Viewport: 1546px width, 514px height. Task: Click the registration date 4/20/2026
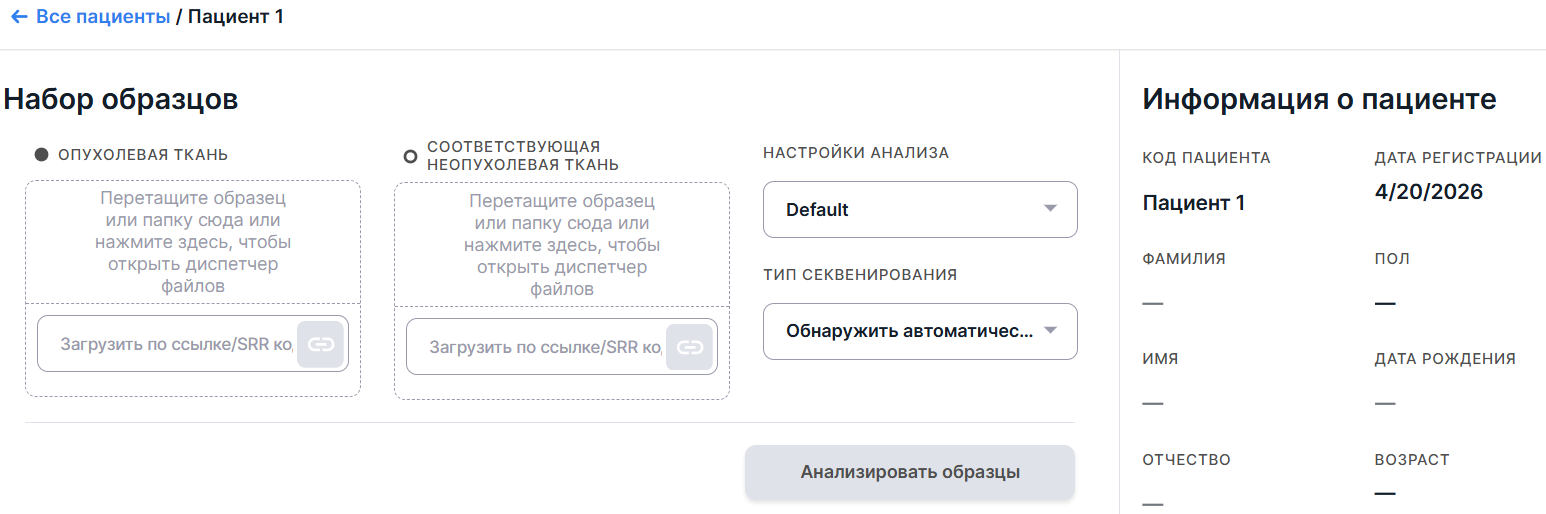pyautogui.click(x=1429, y=191)
